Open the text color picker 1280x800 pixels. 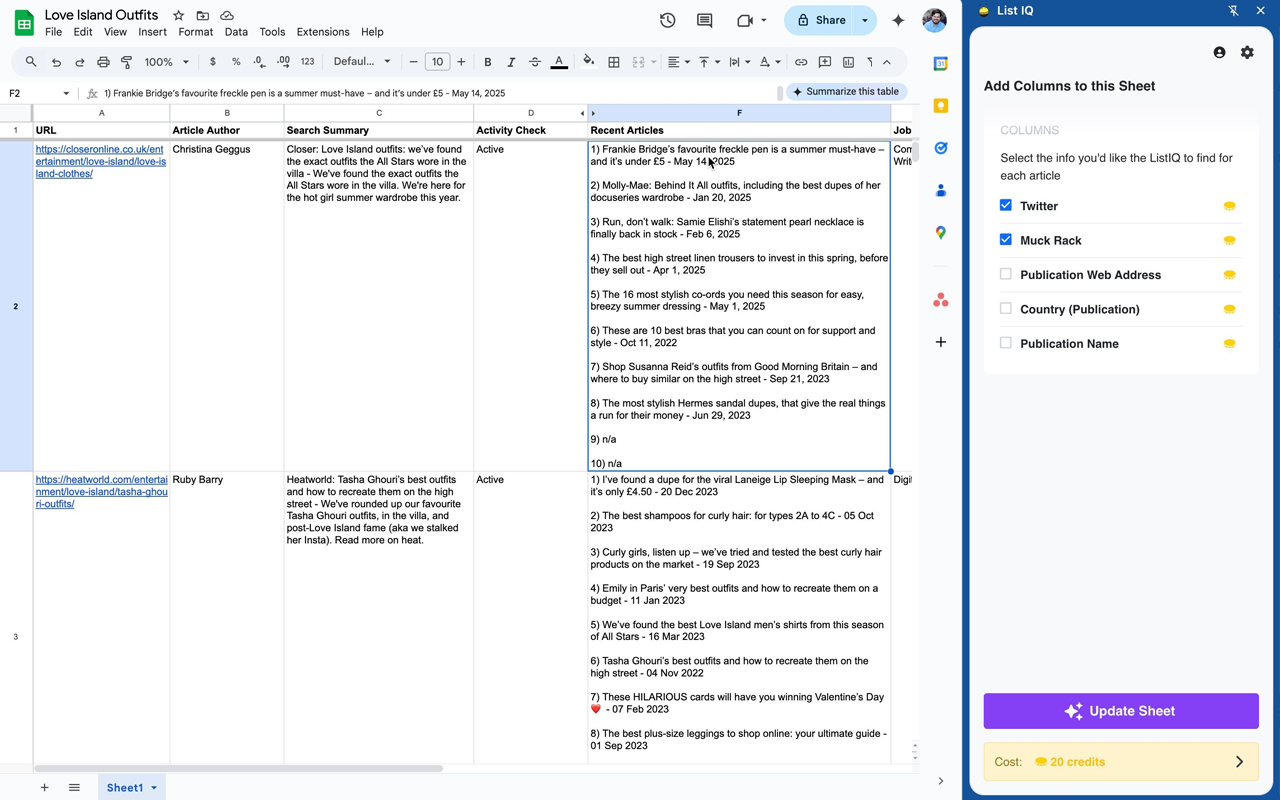click(x=559, y=62)
